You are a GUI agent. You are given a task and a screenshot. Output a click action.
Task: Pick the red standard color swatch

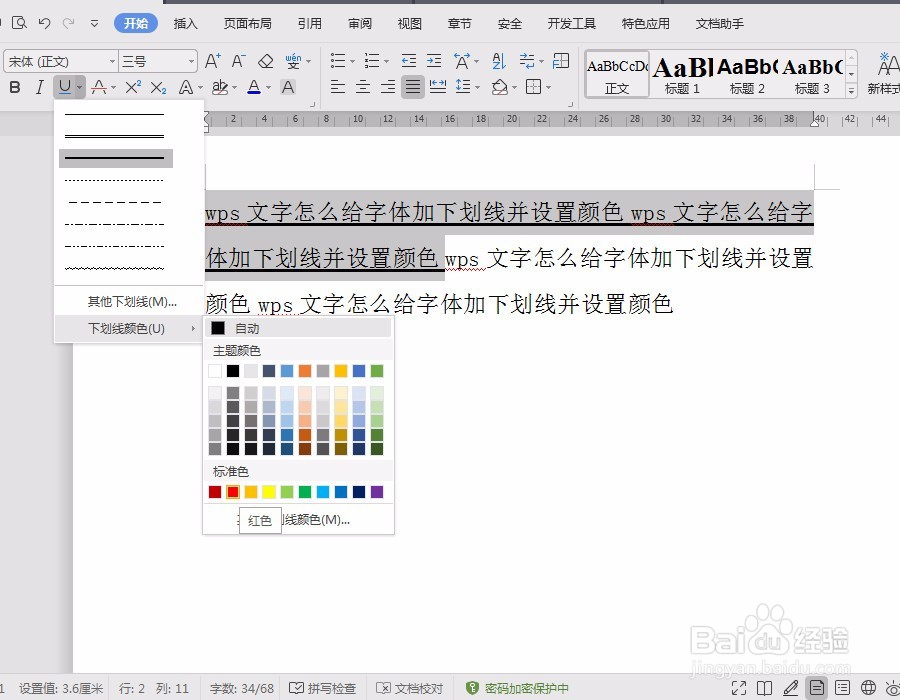coord(232,492)
